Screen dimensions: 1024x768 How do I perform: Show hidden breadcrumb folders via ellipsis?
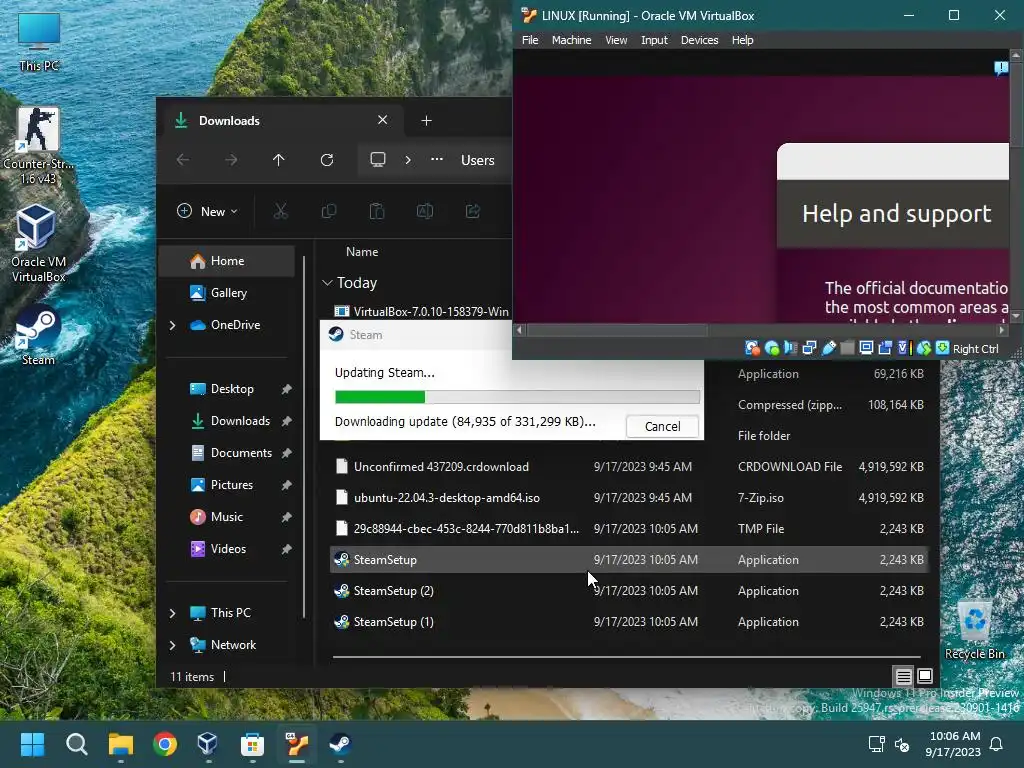437,159
